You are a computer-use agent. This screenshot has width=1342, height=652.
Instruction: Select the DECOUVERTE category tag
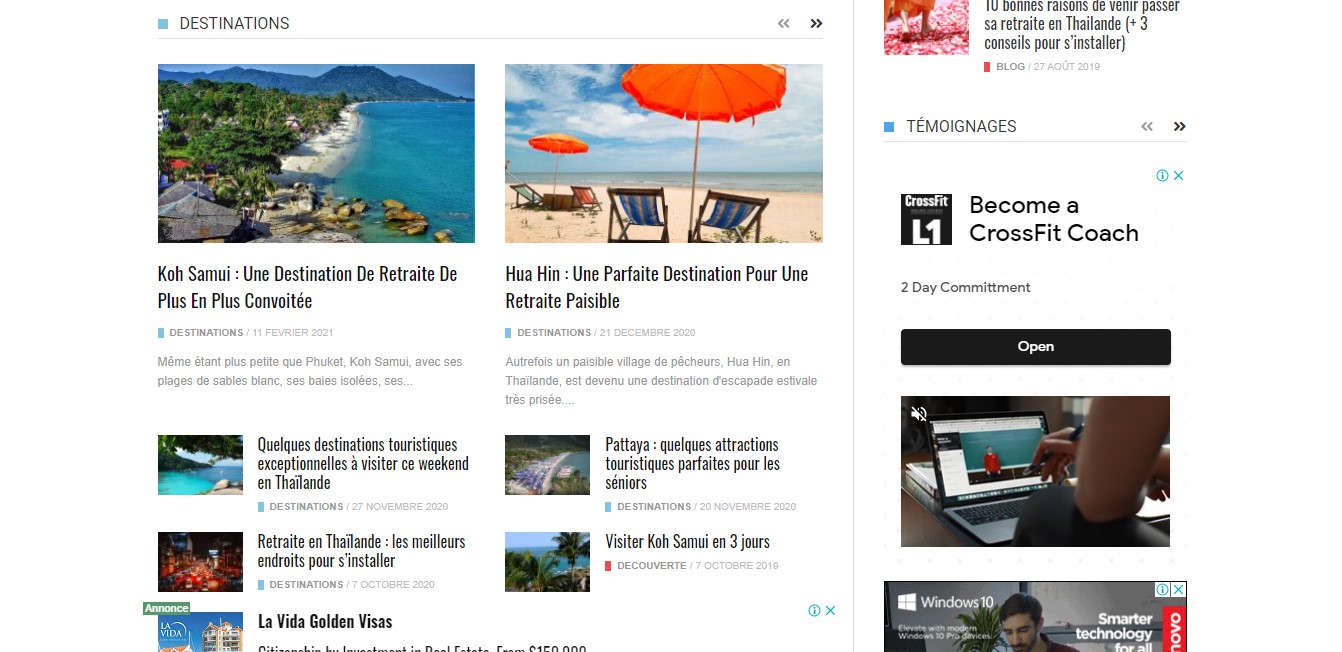tap(651, 566)
